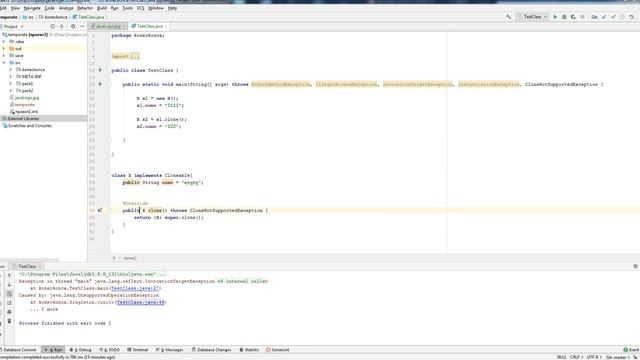
Task: Open Database Console tool window
Action: 19,350
